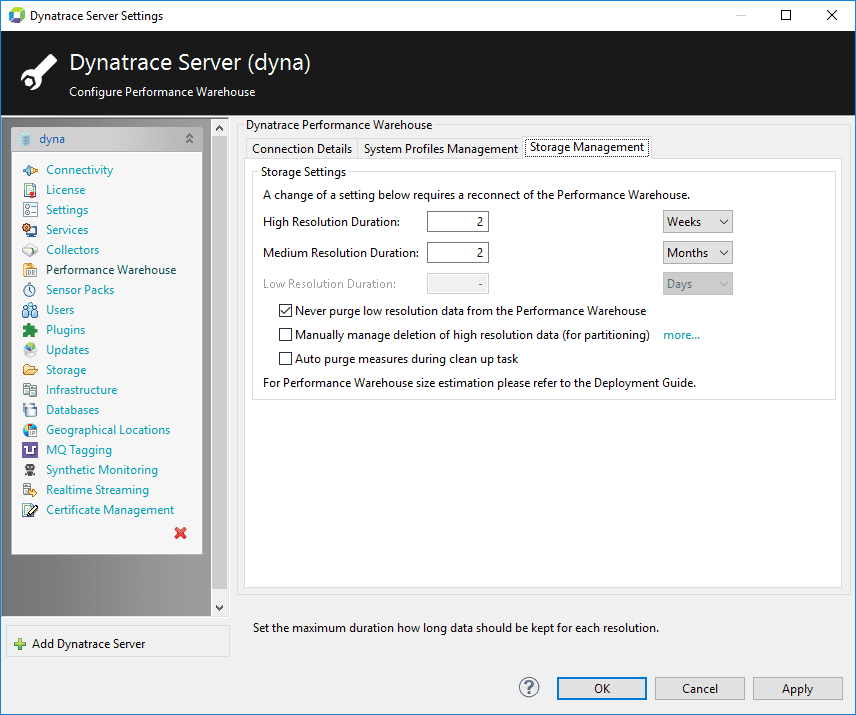This screenshot has width=856, height=715.
Task: Click the more... link
Action: pos(681,335)
